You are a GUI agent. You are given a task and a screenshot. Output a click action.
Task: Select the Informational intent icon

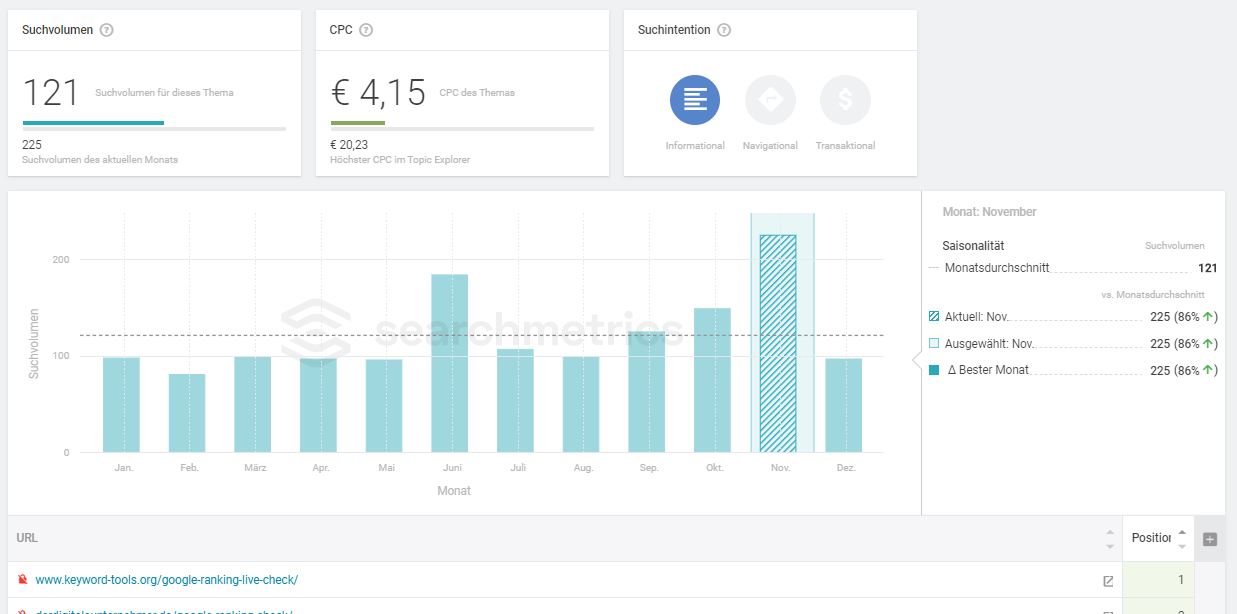[695, 100]
